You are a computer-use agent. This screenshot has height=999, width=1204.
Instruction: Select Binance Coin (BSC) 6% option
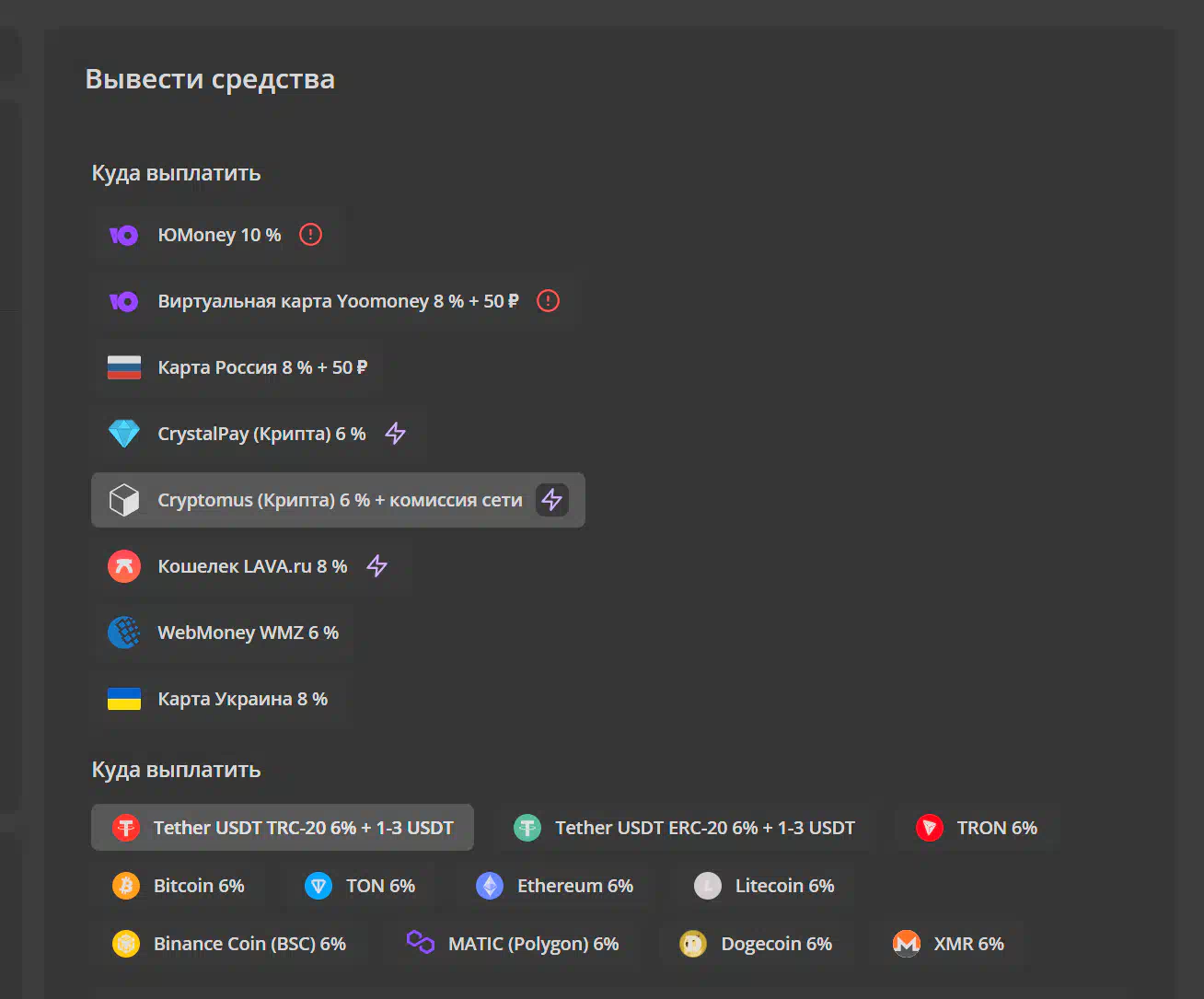coord(229,944)
